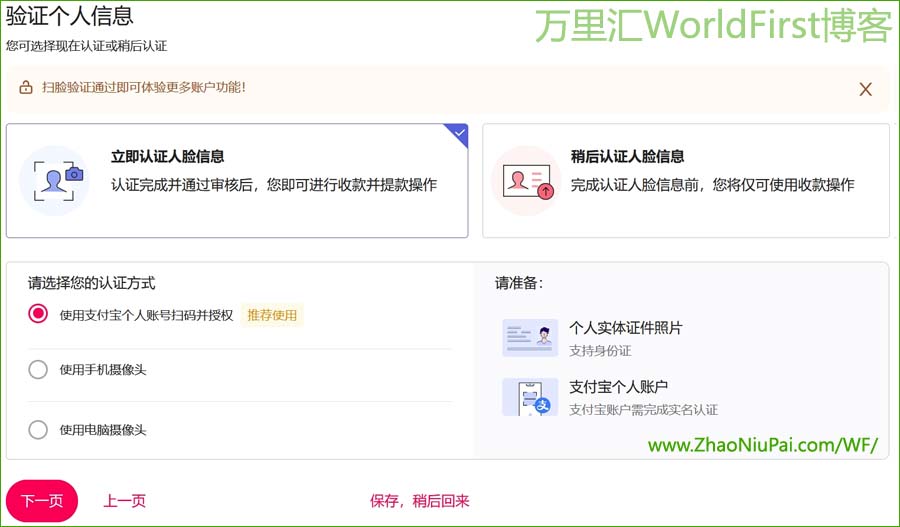Click the Alipay personal account icon

pos(530,397)
